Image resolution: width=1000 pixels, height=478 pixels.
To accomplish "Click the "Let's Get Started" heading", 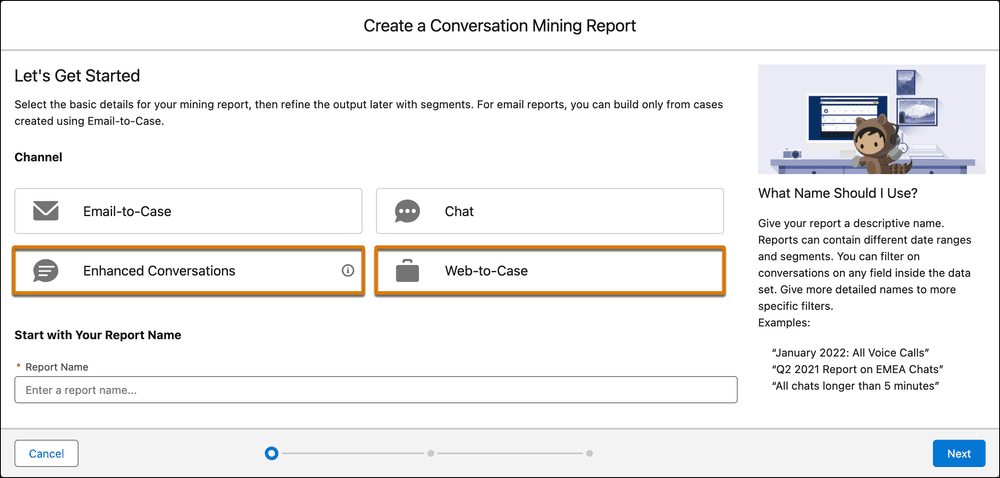I will click(77, 76).
